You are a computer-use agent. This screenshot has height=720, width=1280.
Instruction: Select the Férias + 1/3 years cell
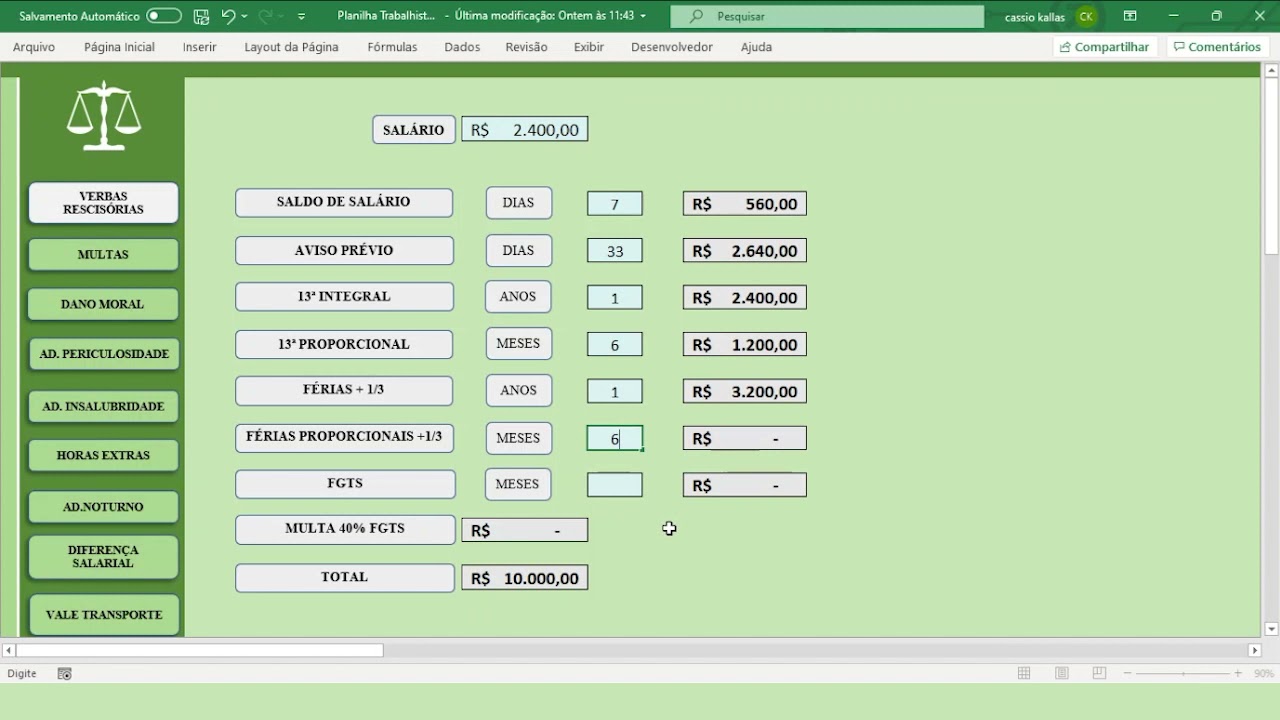click(x=615, y=392)
